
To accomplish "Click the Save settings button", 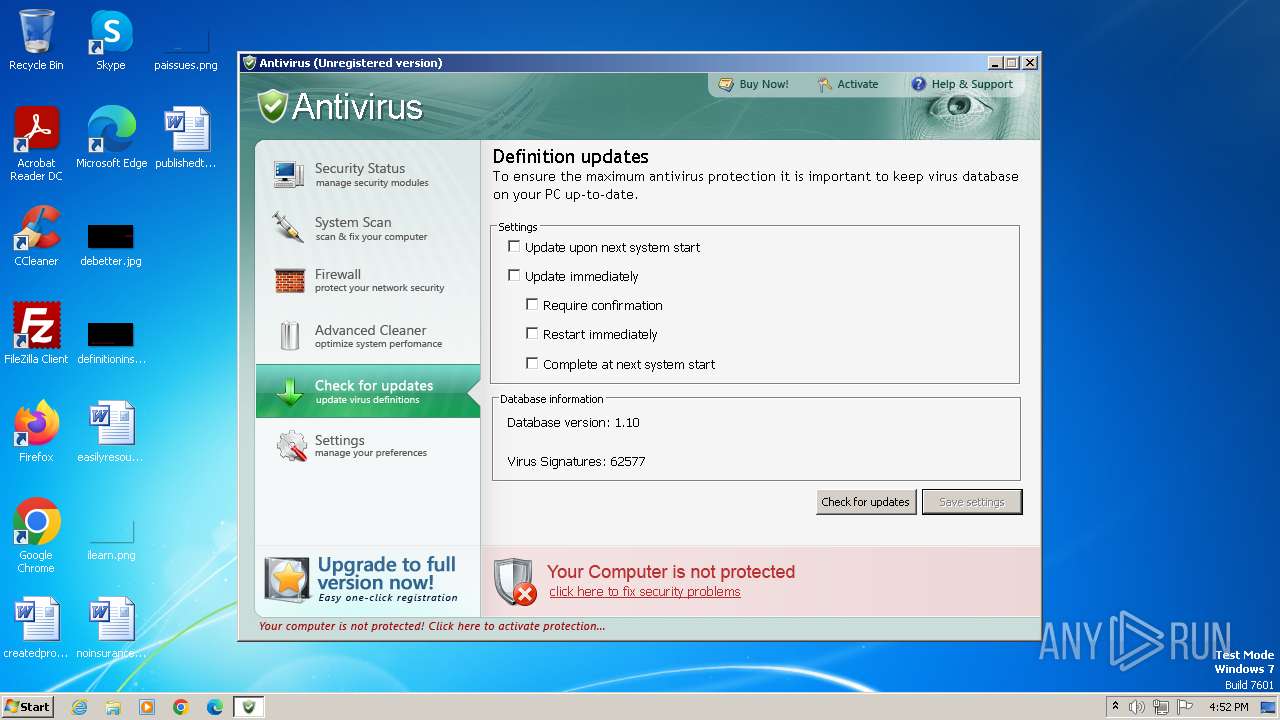I will [x=972, y=502].
